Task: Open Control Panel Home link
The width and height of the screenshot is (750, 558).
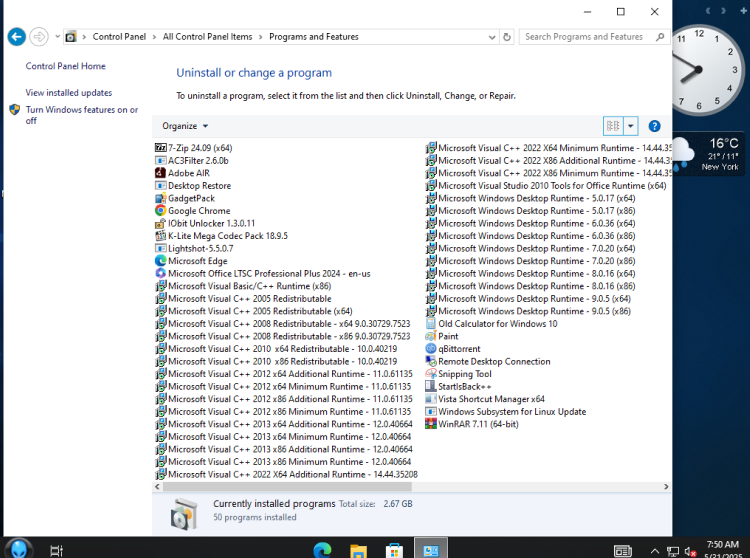Action: click(66, 66)
